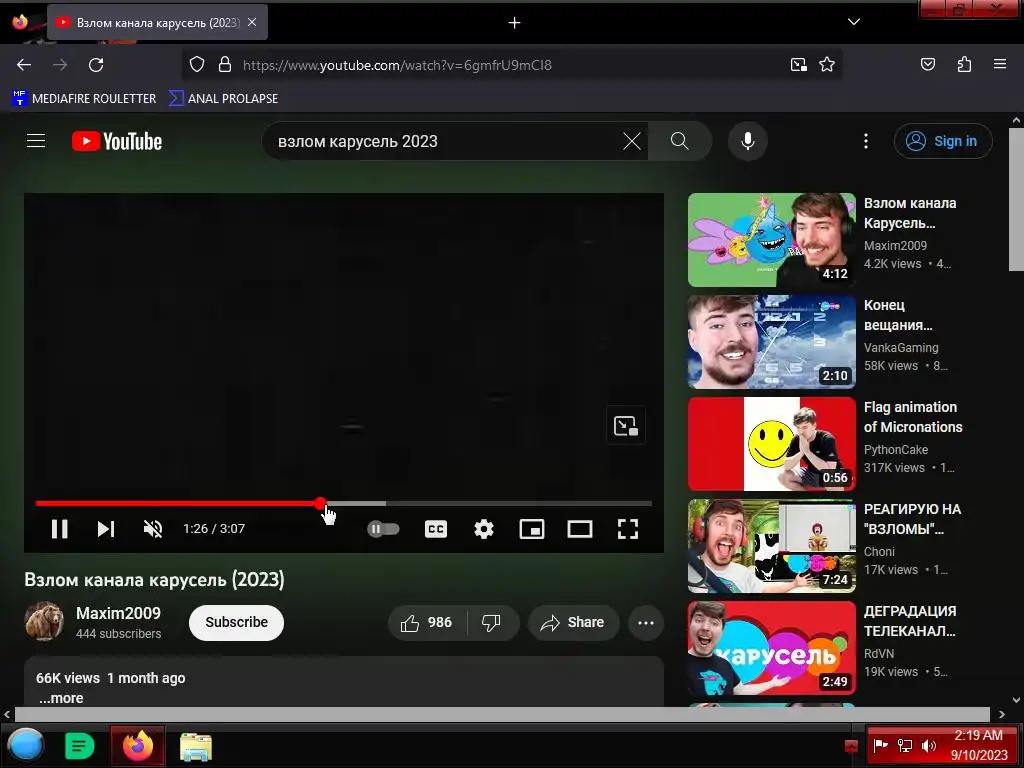Skip to the next video
Image resolution: width=1024 pixels, height=768 pixels.
coord(106,529)
